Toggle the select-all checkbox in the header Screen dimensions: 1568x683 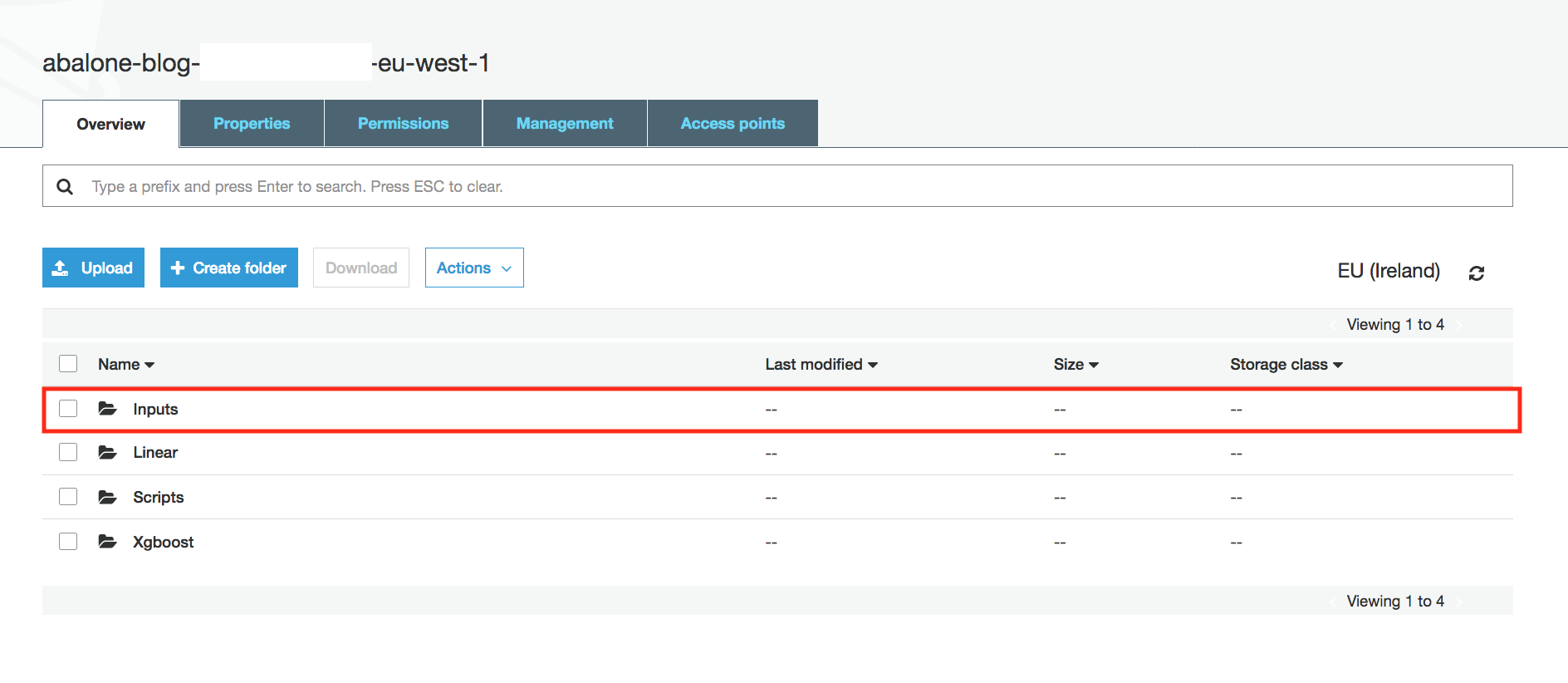68,364
